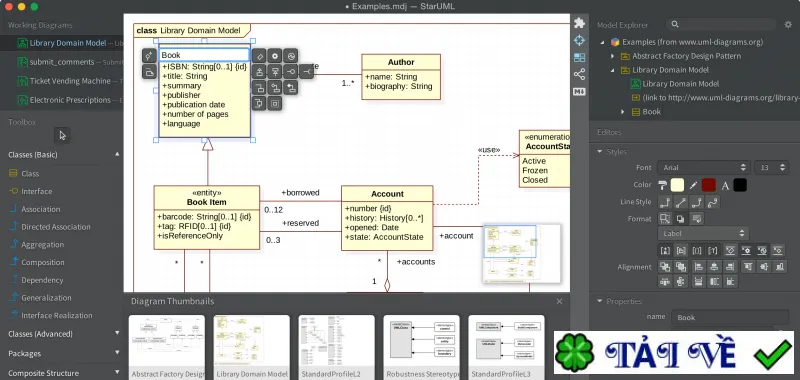Pick the Class tool in Toolbox
The width and height of the screenshot is (800, 380).
30,173
